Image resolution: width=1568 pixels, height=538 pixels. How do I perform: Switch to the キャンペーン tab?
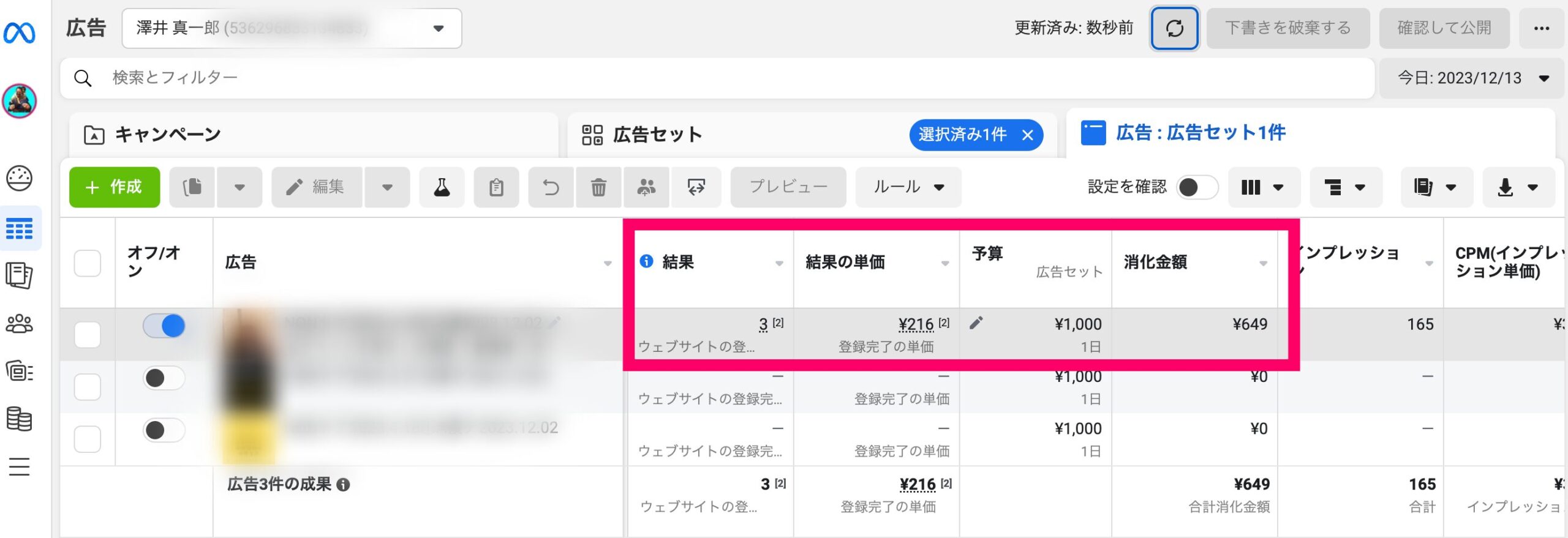(168, 135)
